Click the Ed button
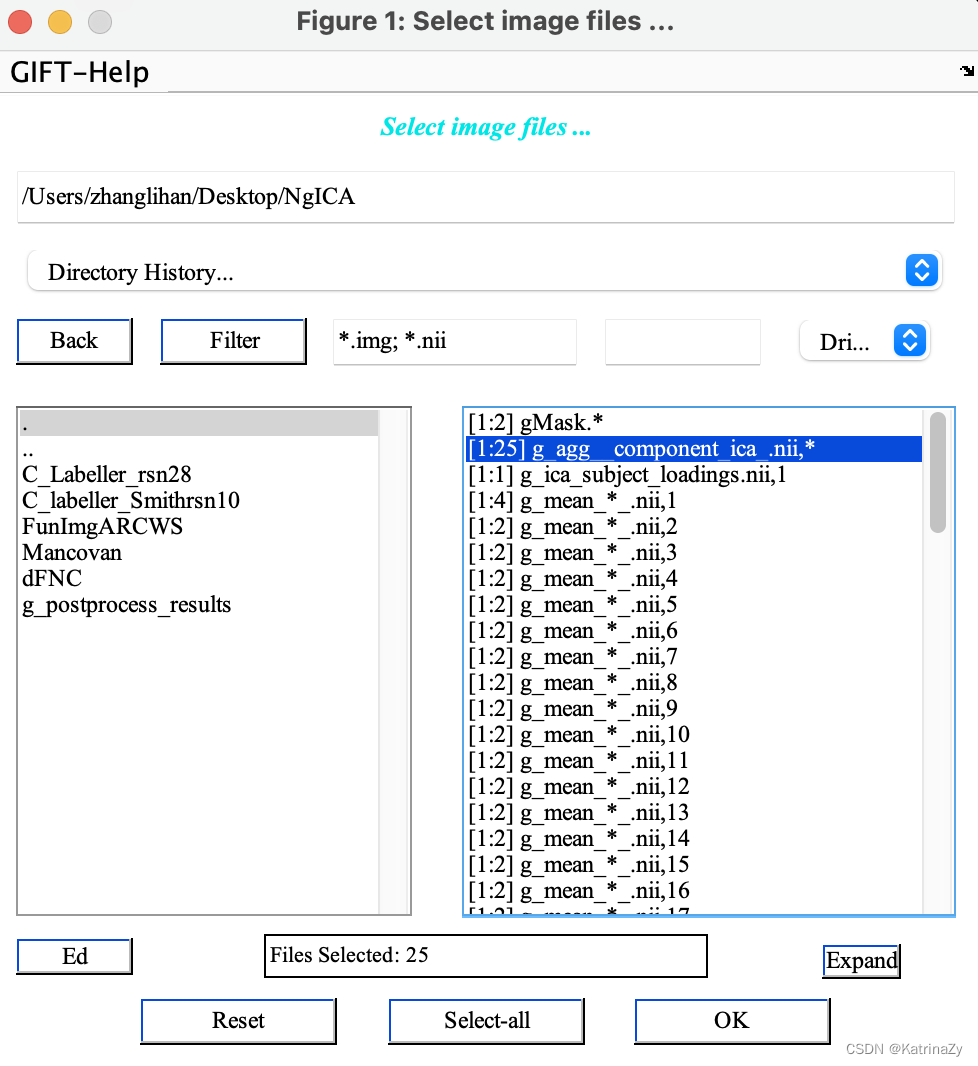 pyautogui.click(x=74, y=956)
